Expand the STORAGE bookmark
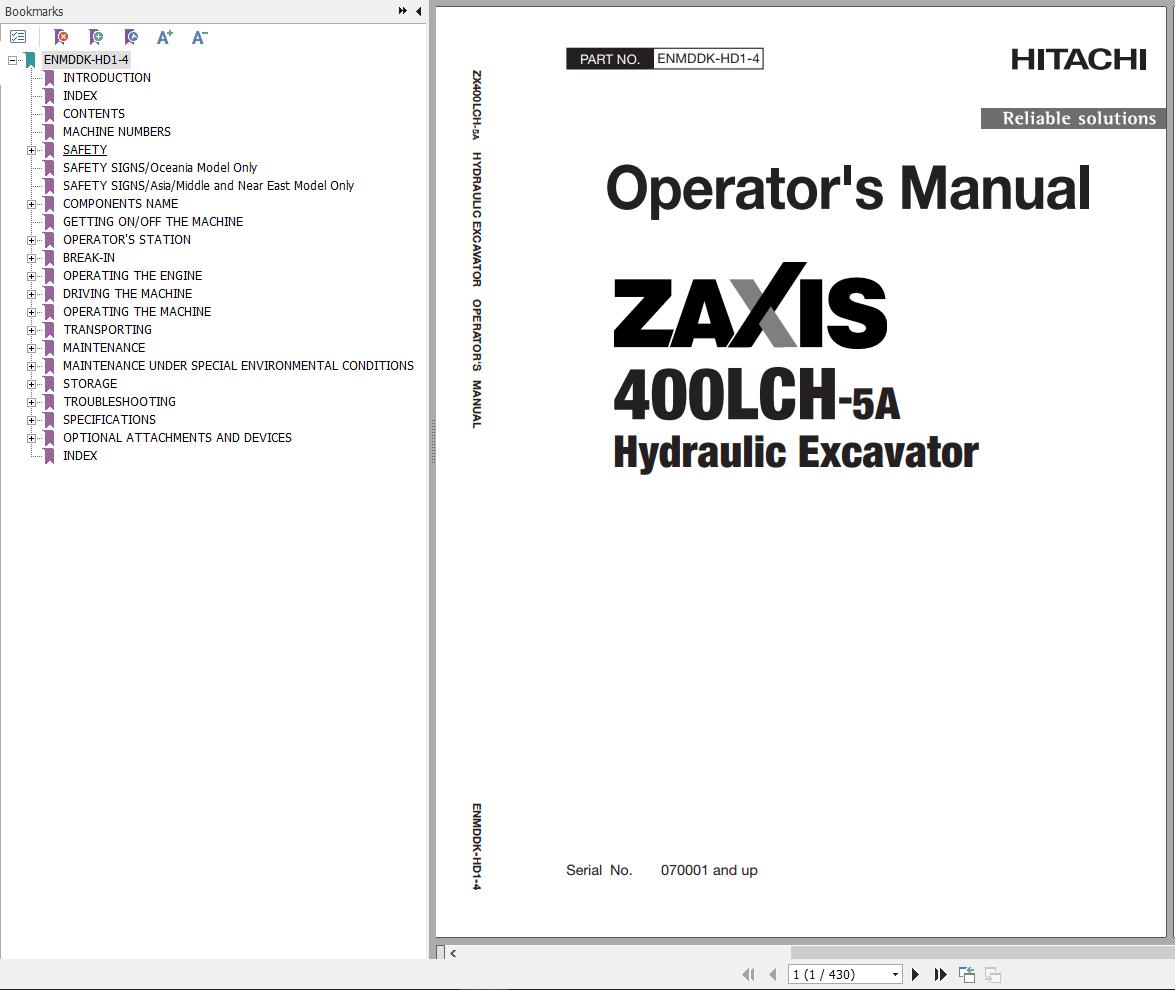This screenshot has height=990, width=1175. pyautogui.click(x=31, y=384)
